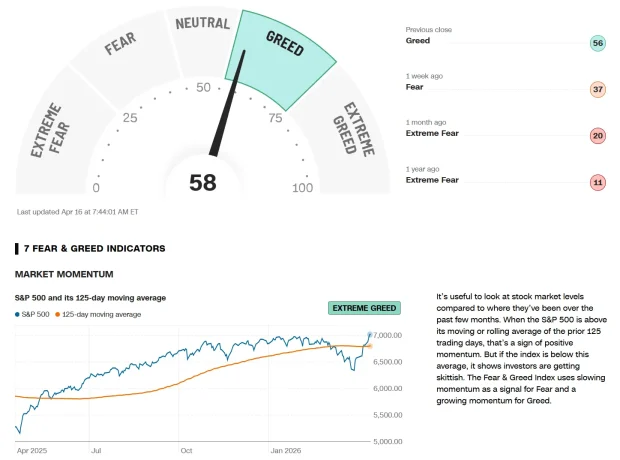The height and width of the screenshot is (460, 620).
Task: Select the highlighted Greed gauge segment
Action: click(282, 51)
